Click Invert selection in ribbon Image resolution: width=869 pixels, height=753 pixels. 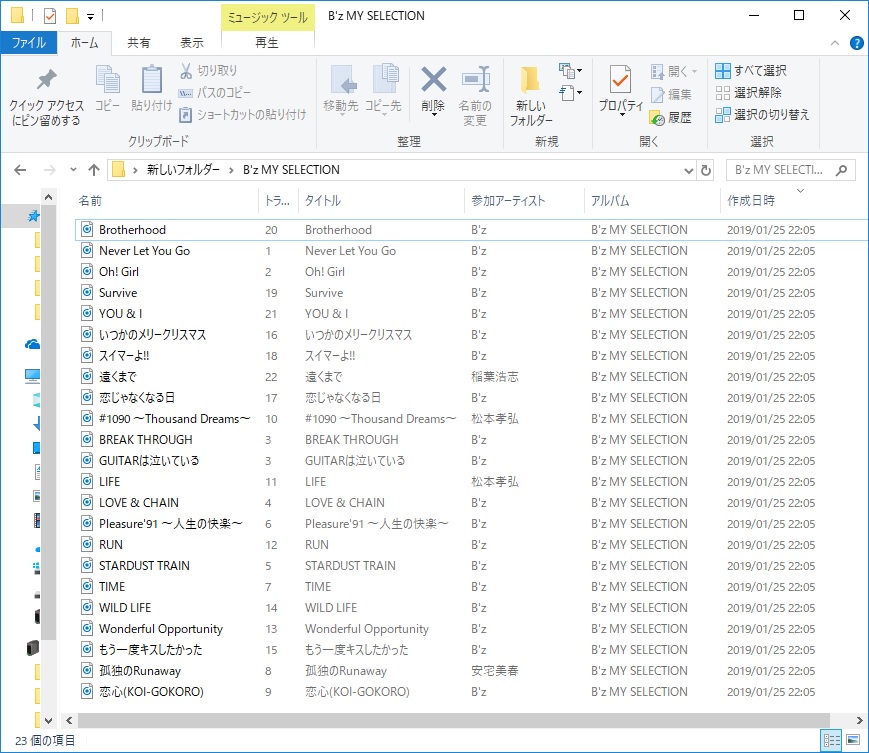point(762,115)
